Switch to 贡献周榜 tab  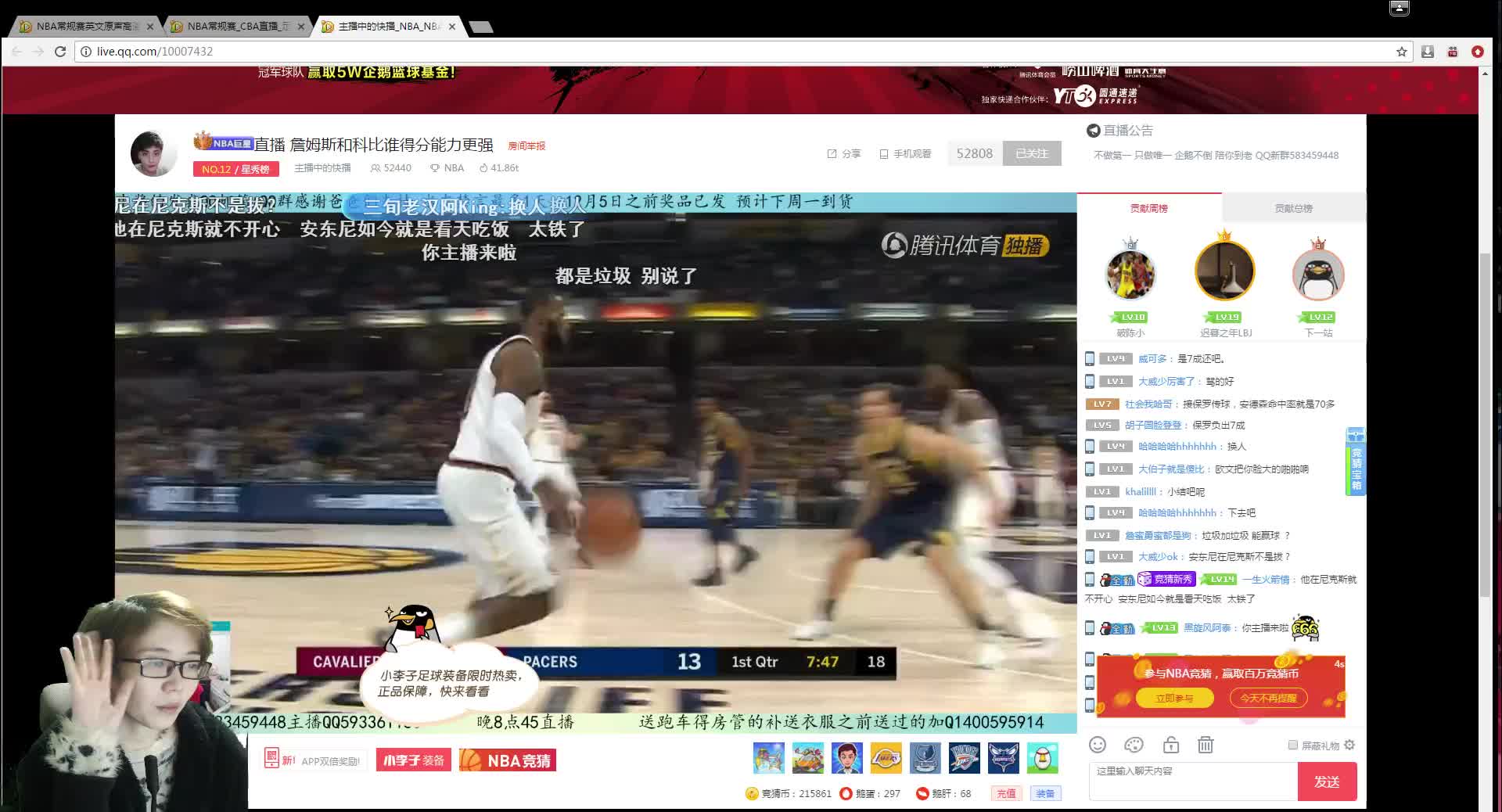pos(1148,208)
